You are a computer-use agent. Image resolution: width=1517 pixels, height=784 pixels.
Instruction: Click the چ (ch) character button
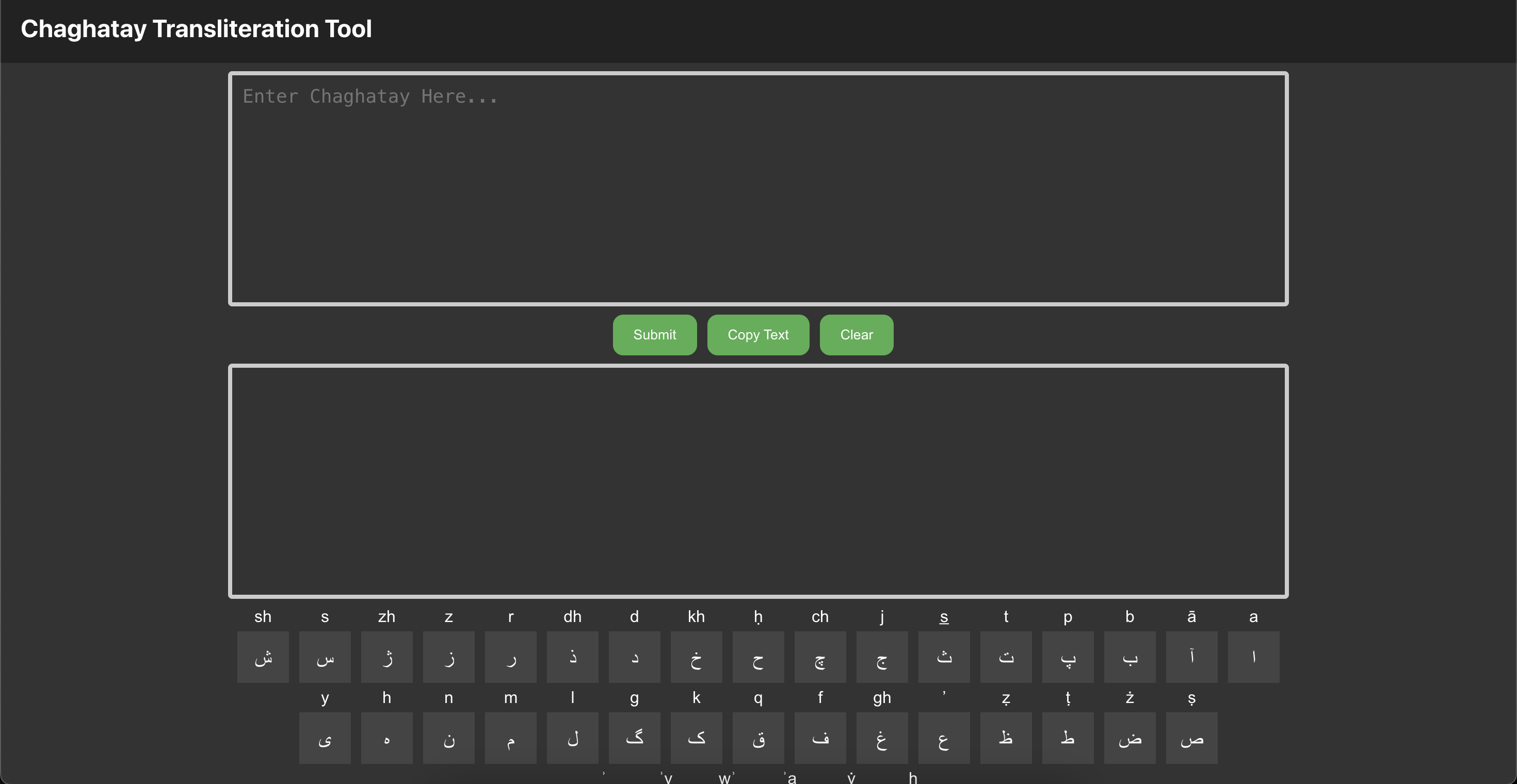[x=820, y=657]
